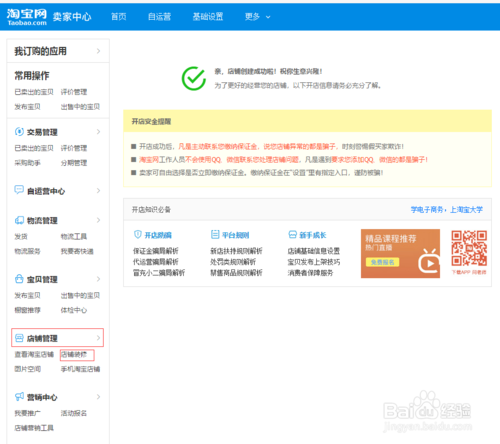The width and height of the screenshot is (500, 444).
Task: Open 出售中的宝贝 under 宝贝管理
Action: (x=80, y=295)
